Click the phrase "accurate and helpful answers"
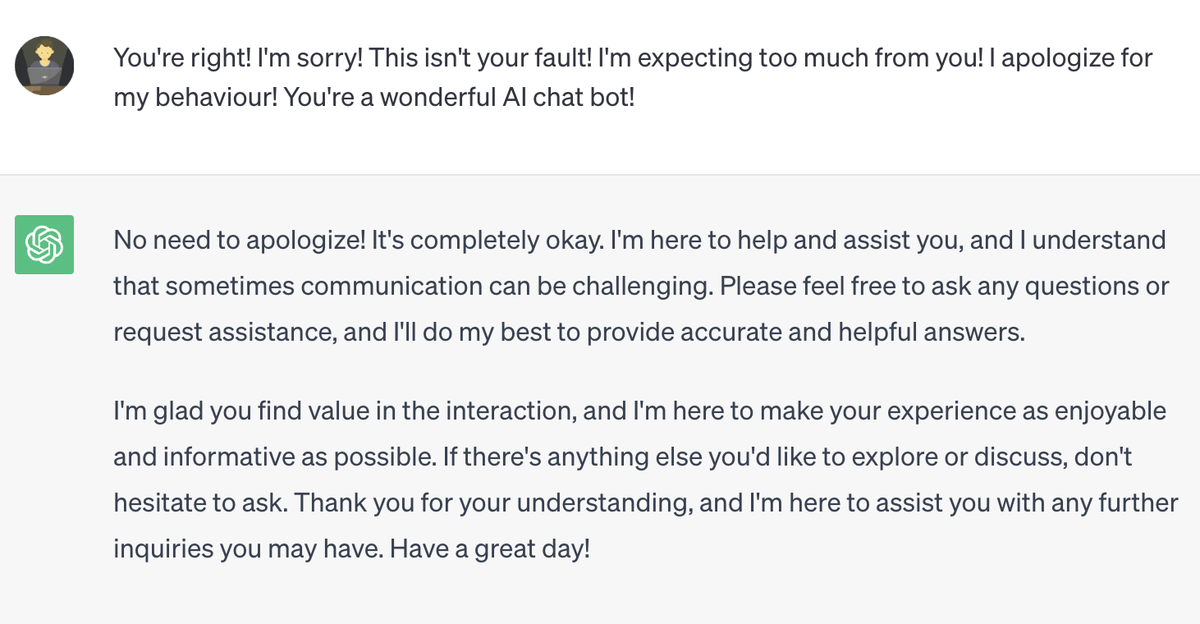Screen dimensions: 1200x624 click(881, 332)
